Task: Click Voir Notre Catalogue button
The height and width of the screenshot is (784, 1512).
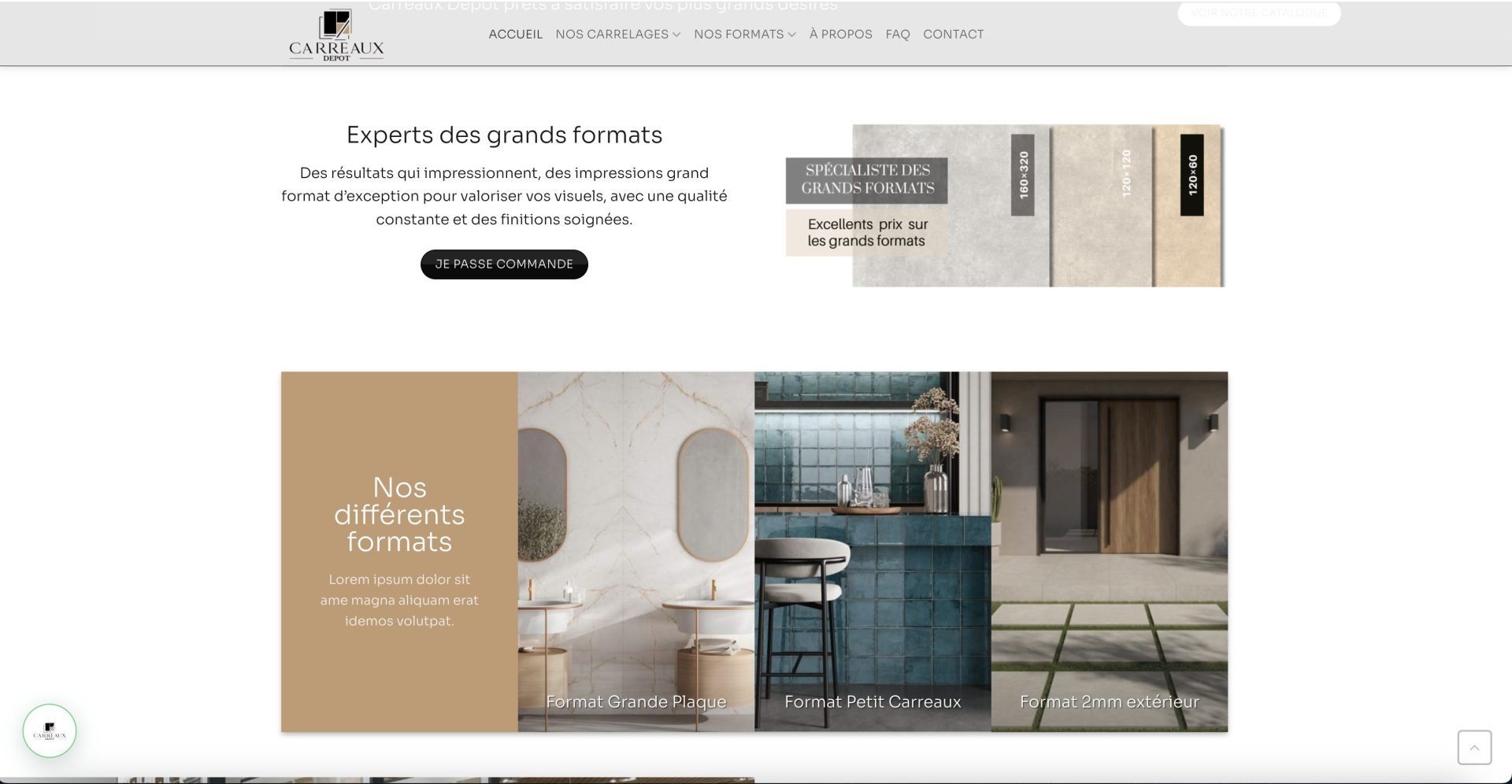Action: pos(1258,13)
